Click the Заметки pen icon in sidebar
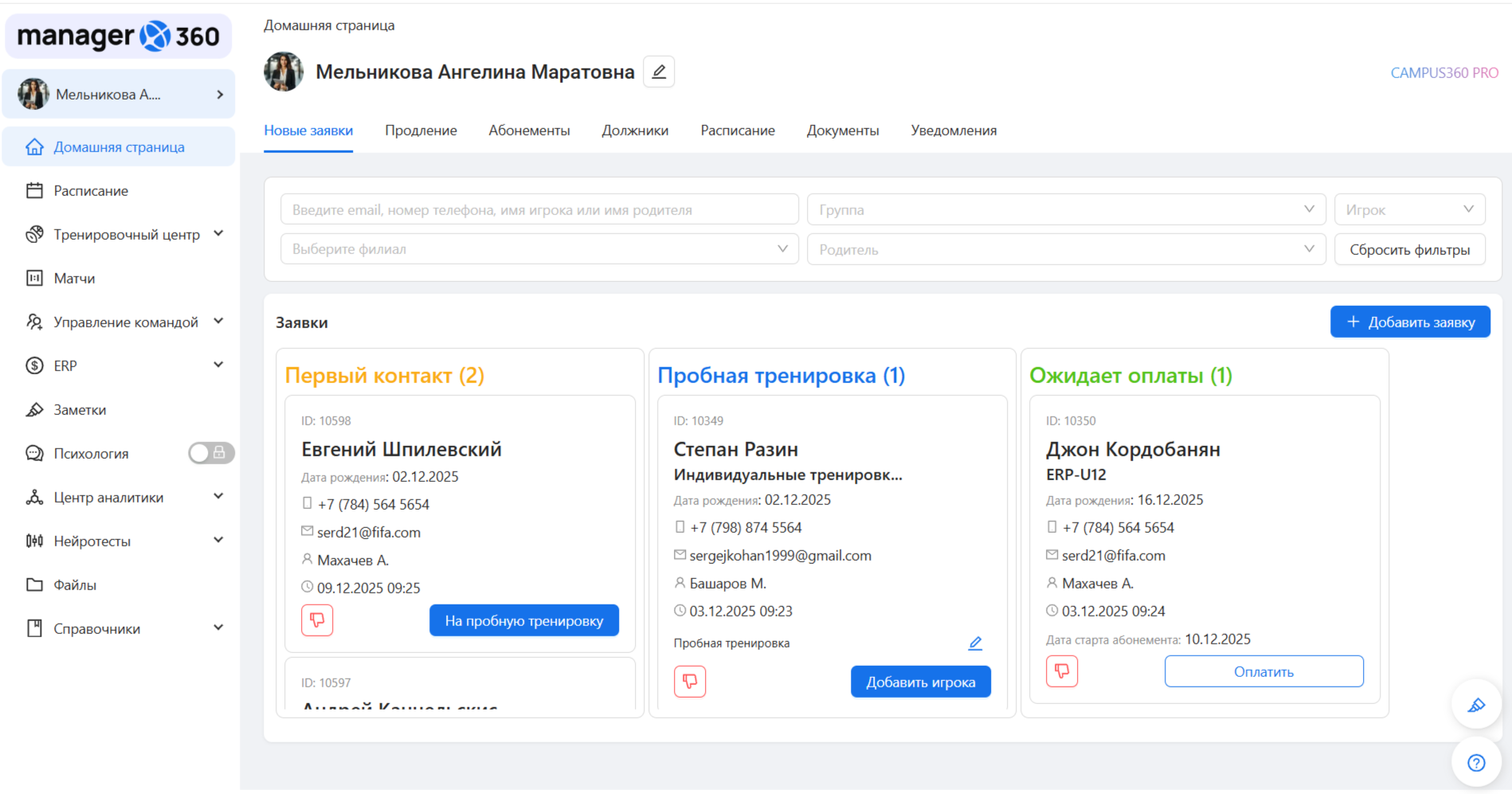 [x=35, y=409]
